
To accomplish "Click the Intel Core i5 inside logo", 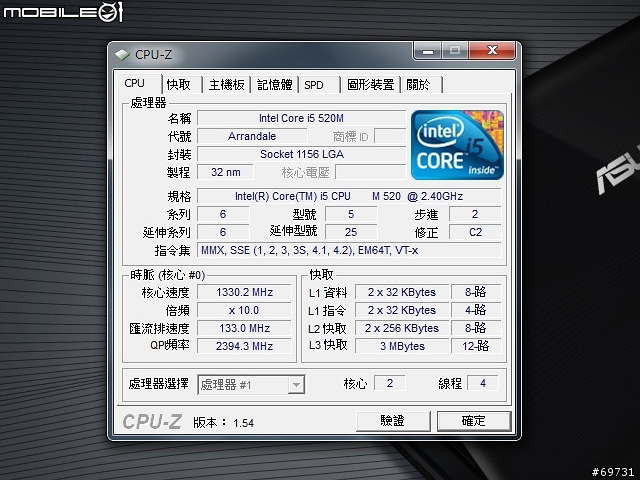I will [x=457, y=145].
